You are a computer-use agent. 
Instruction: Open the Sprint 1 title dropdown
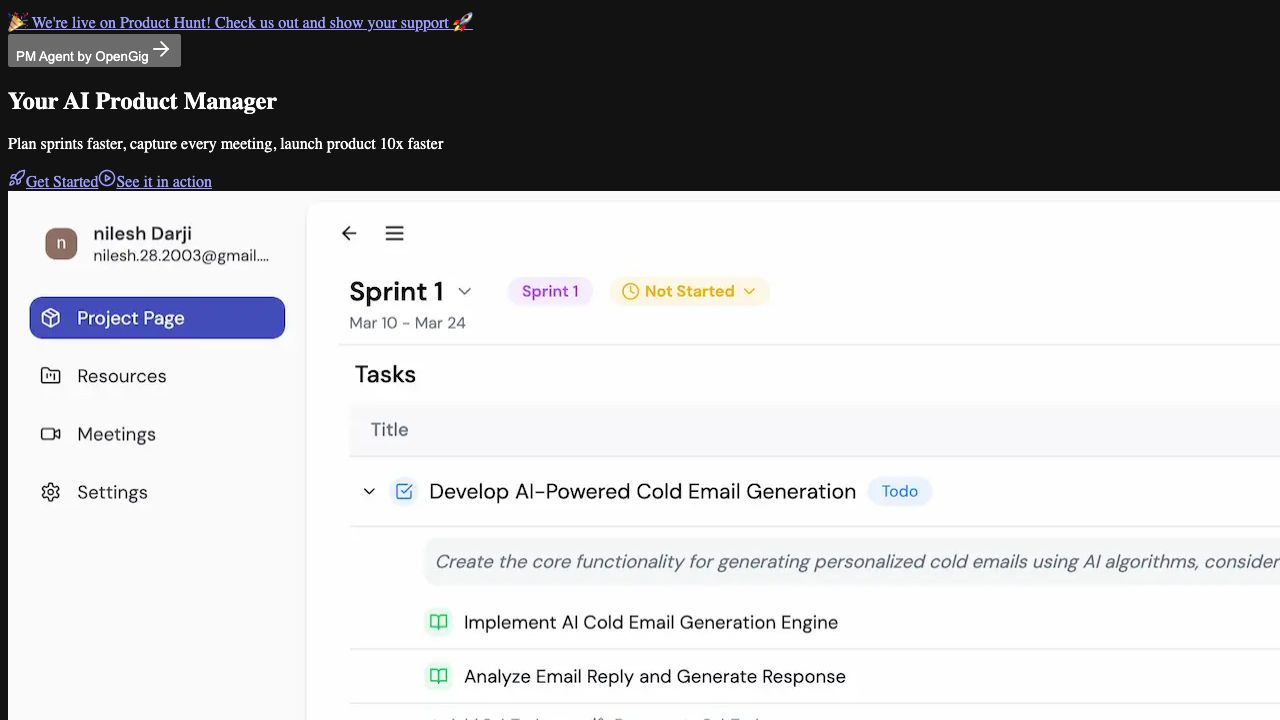click(x=464, y=291)
